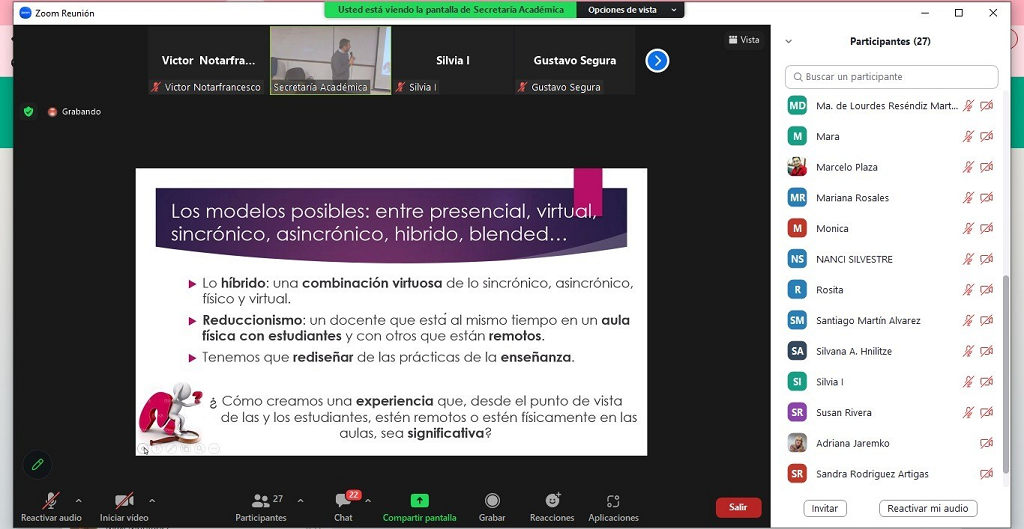Select the Gustavo Segura video tile
This screenshot has height=529, width=1024.
pyautogui.click(x=575, y=61)
